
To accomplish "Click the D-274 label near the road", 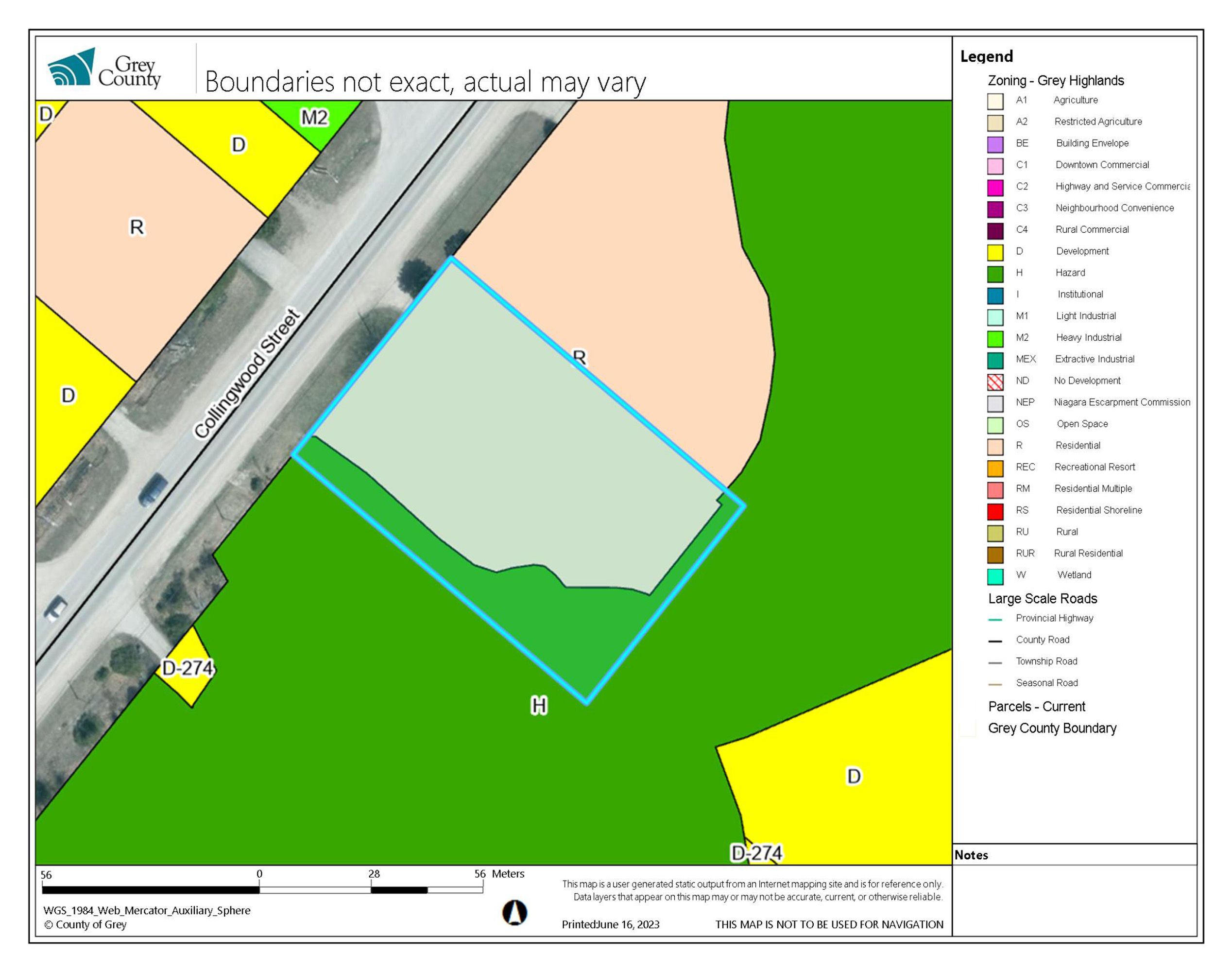I will coord(188,668).
